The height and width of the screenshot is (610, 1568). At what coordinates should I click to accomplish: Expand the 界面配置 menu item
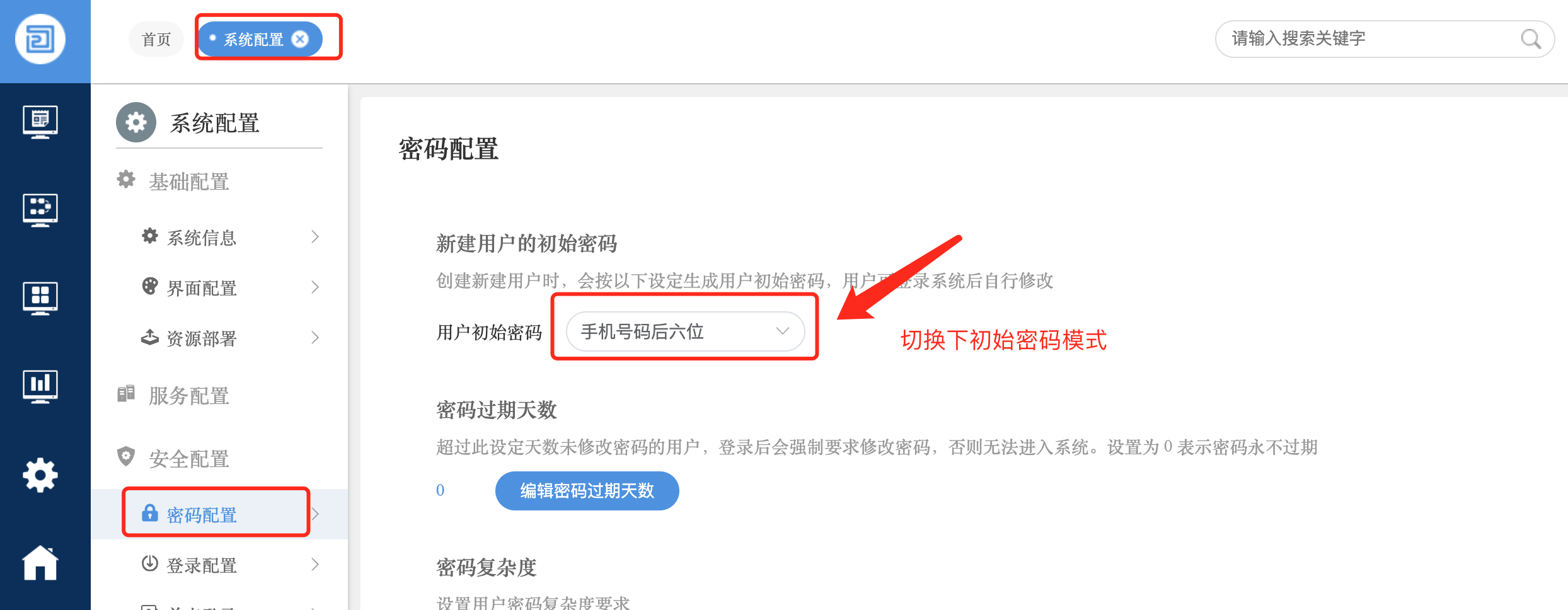tap(231, 288)
